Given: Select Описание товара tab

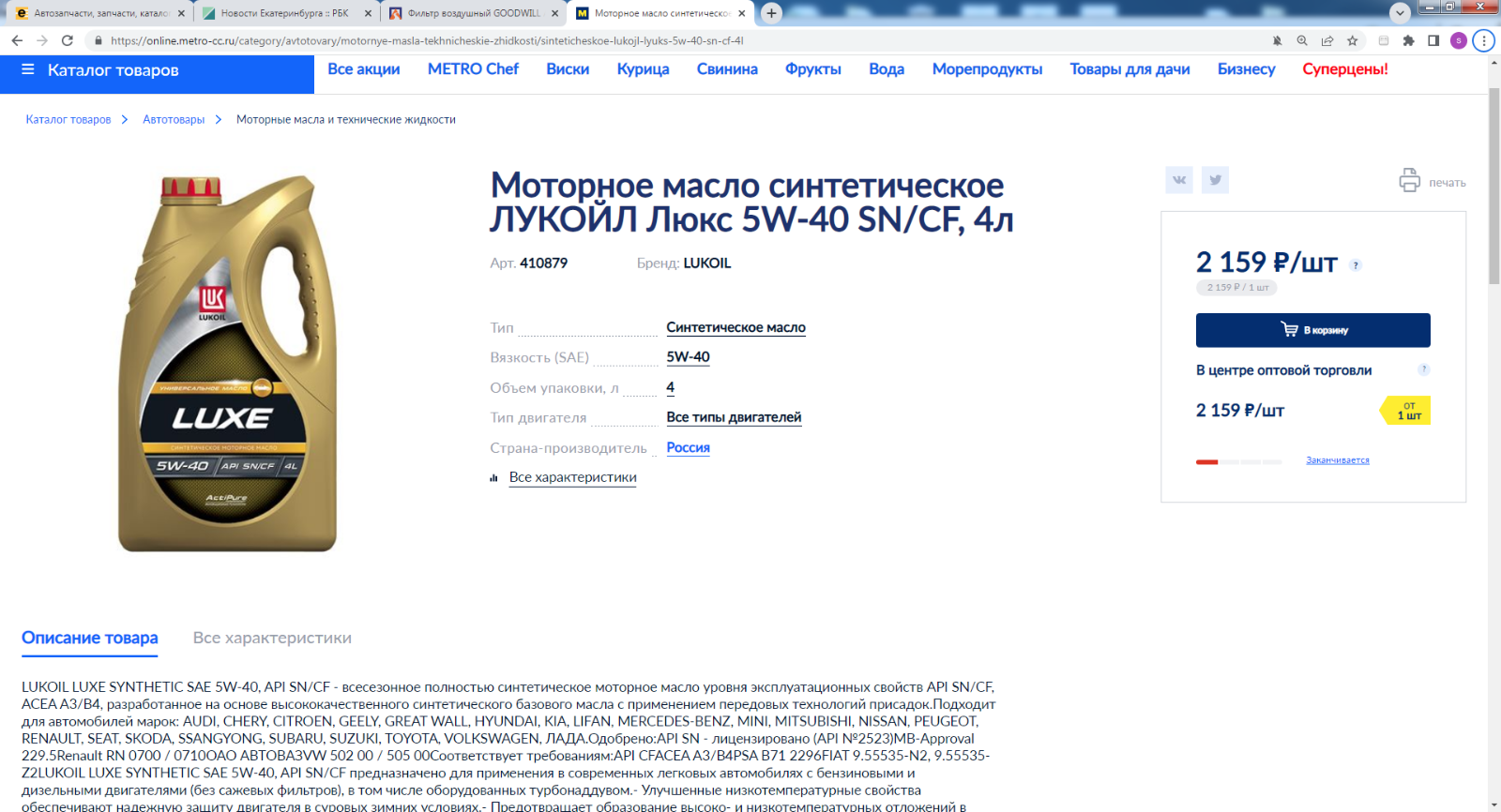Looking at the screenshot, I should pos(90,638).
